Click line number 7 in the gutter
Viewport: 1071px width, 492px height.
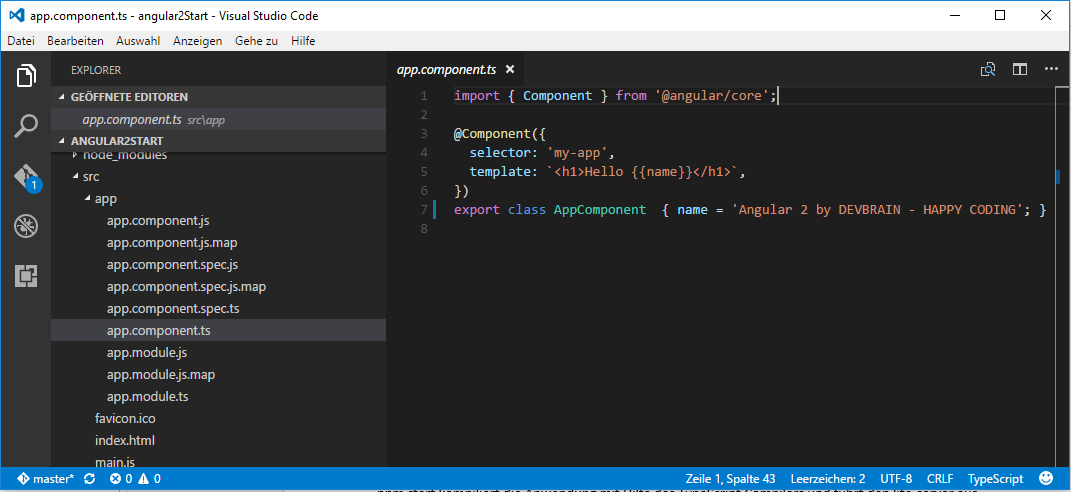(424, 210)
